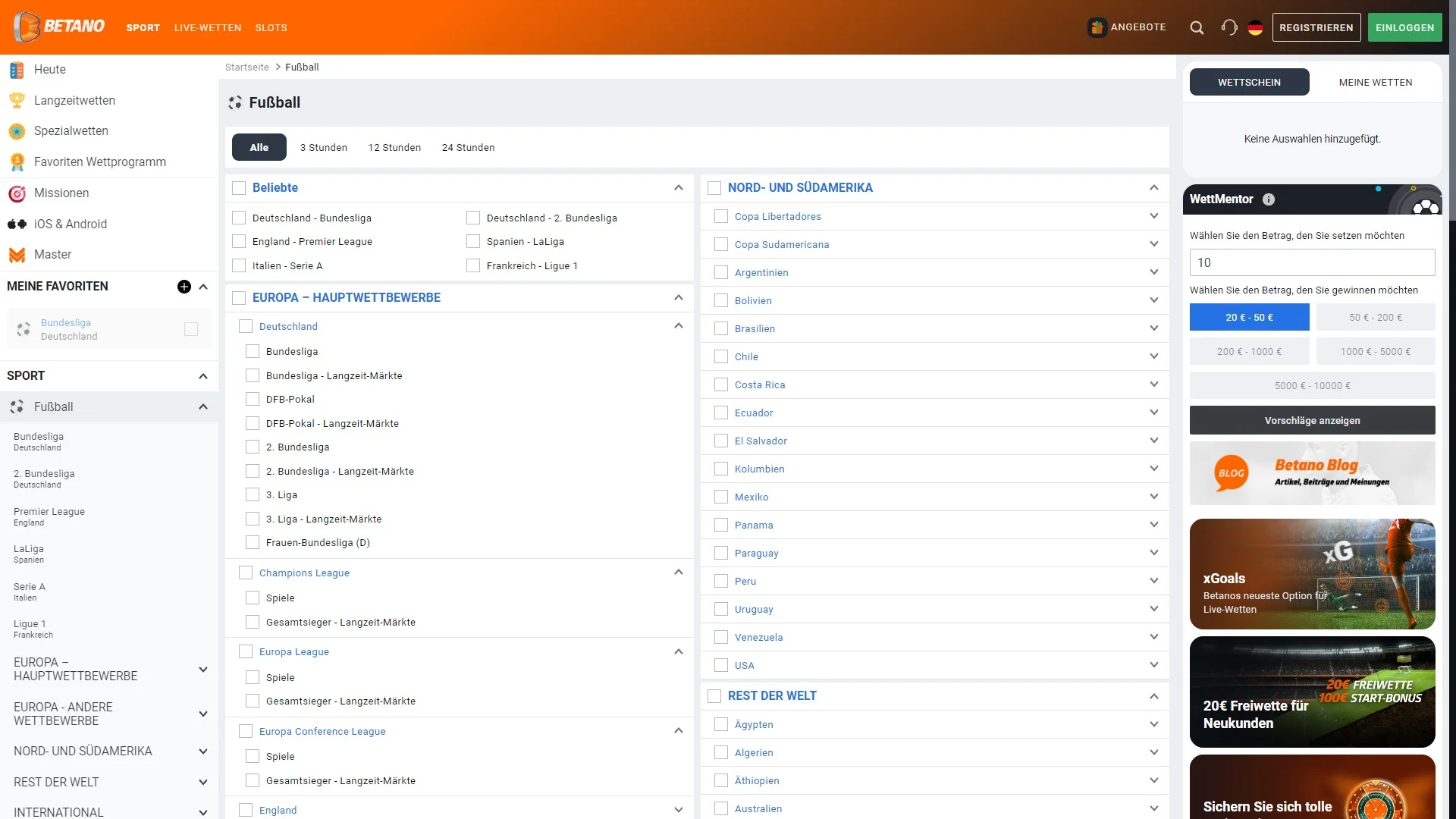Select the 5000 € - 10000 € range
The height and width of the screenshot is (819, 1456).
click(x=1313, y=385)
